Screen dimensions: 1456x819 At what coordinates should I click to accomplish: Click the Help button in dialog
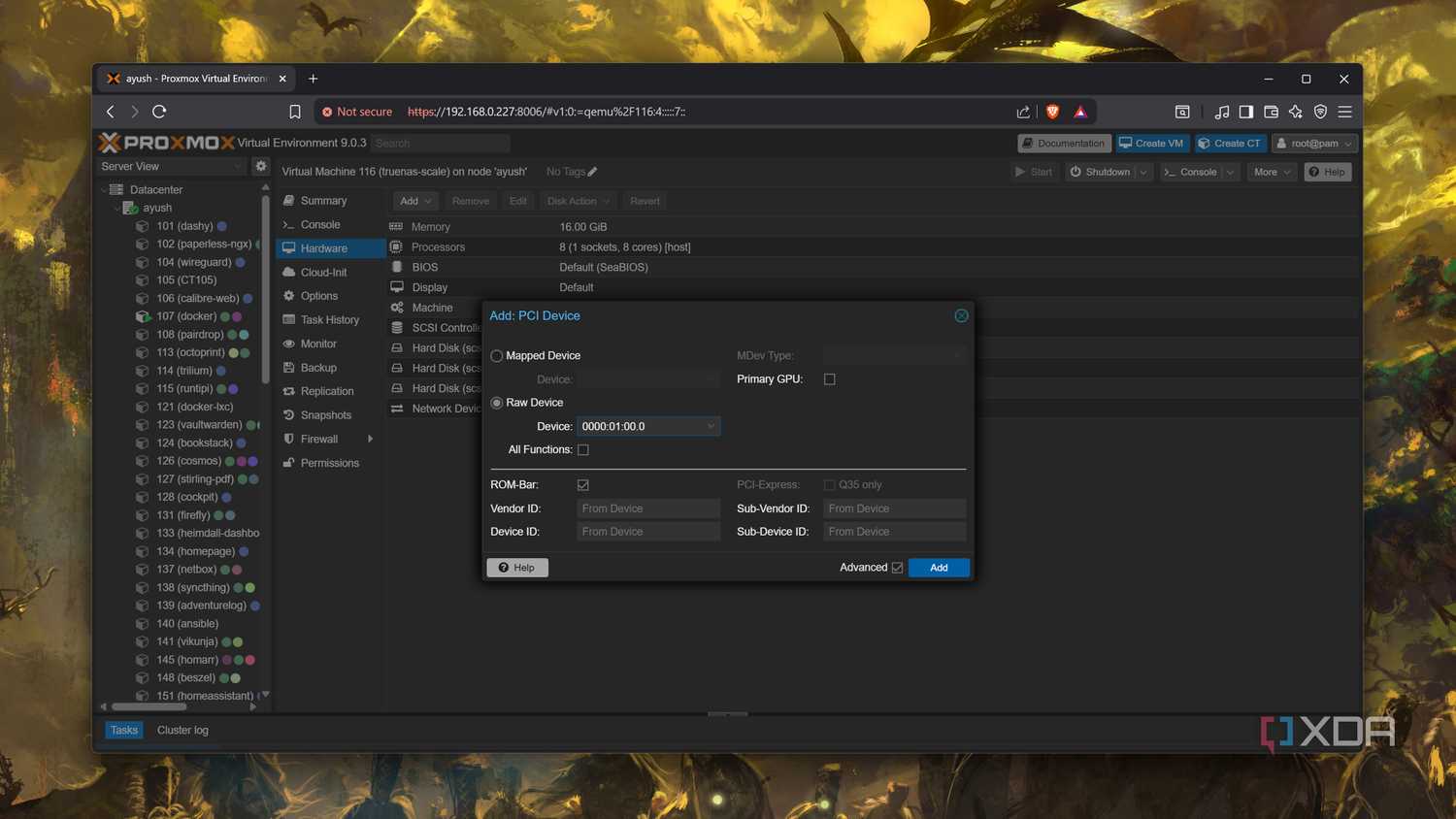point(517,568)
